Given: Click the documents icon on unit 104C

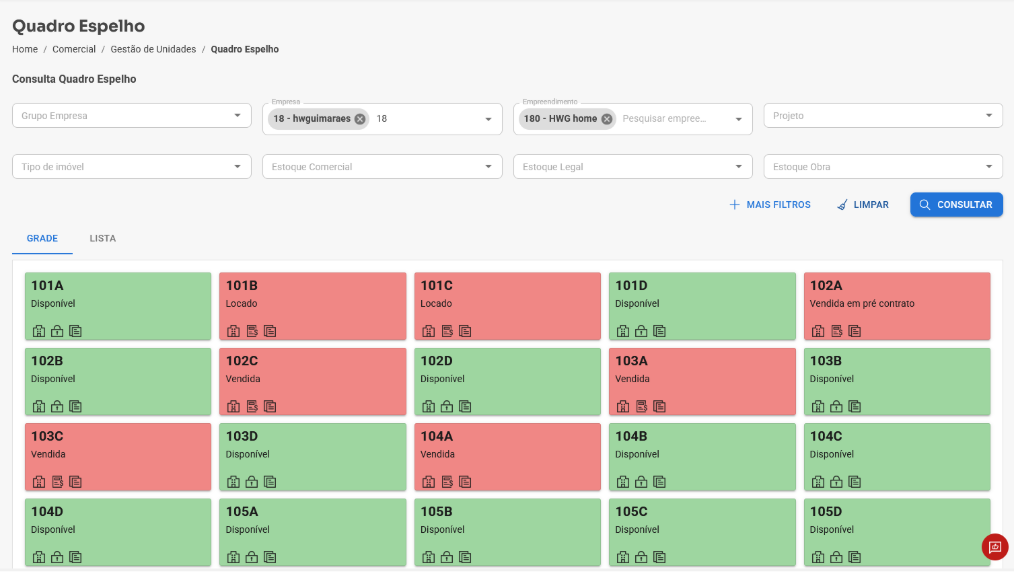Looking at the screenshot, I should 855,482.
